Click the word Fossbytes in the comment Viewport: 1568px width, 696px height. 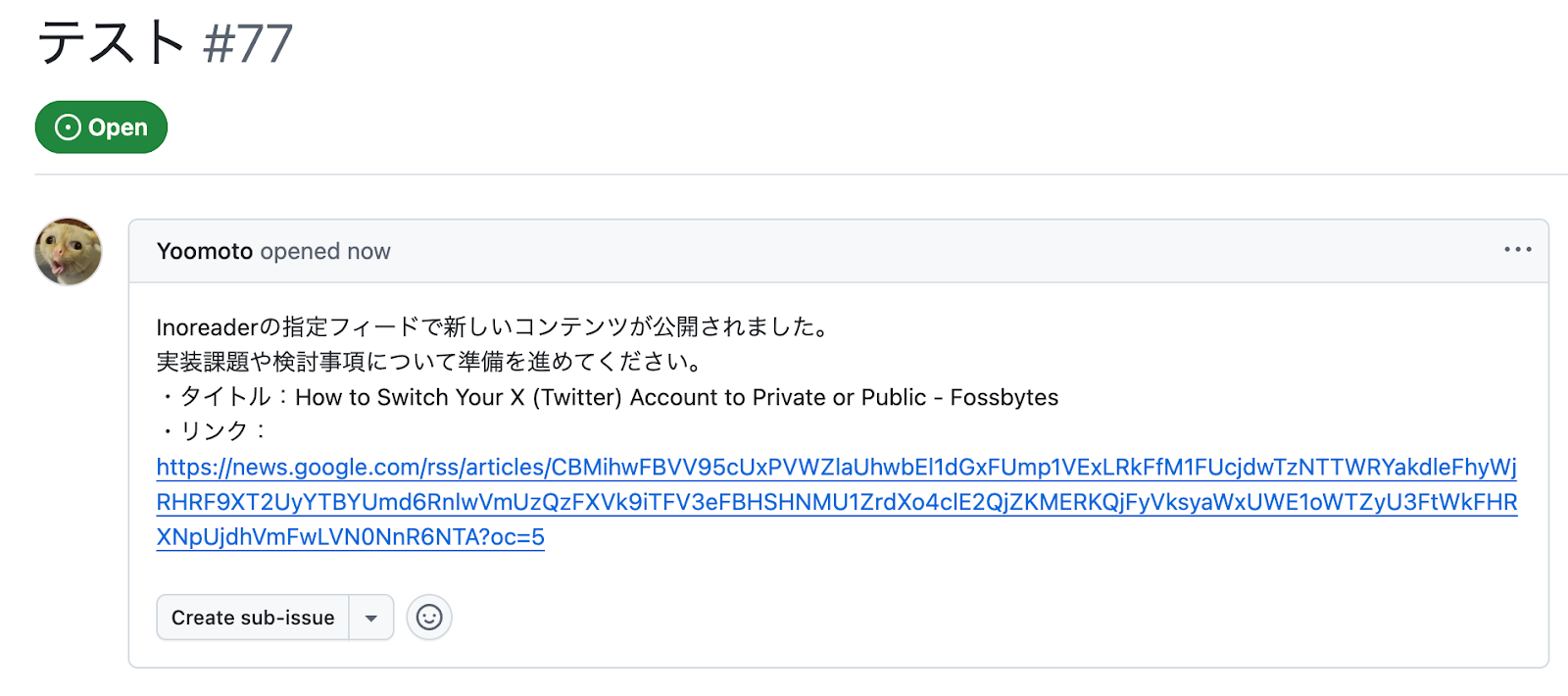pyautogui.click(x=1004, y=397)
